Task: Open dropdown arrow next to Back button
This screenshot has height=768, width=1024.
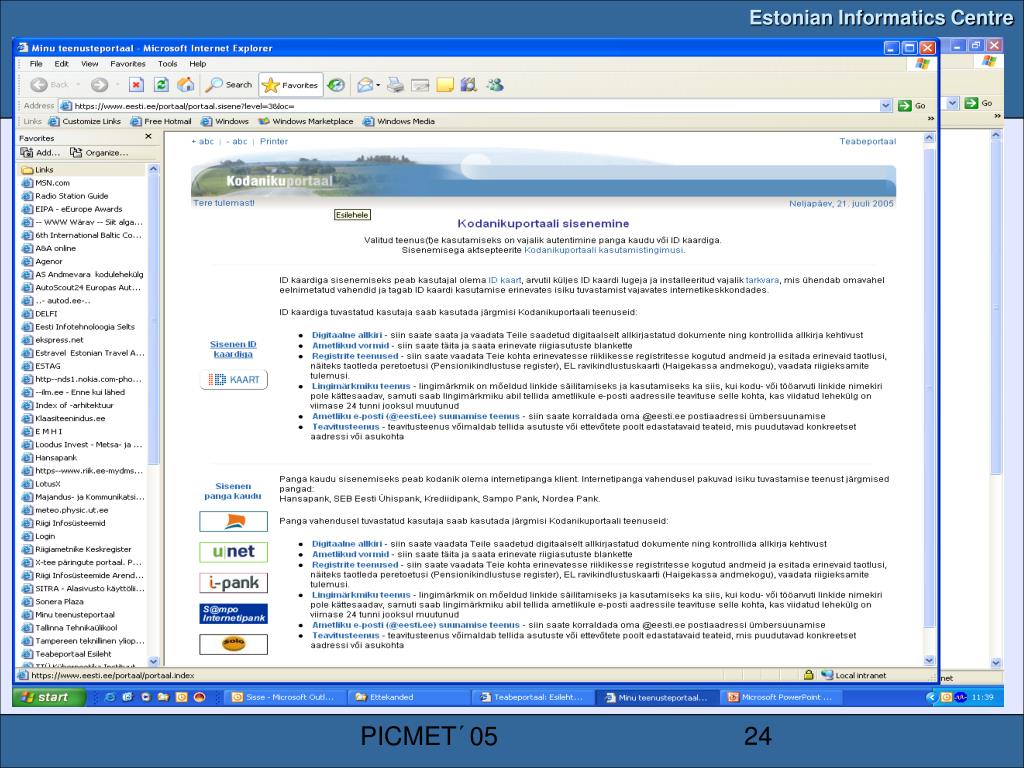Action: tap(78, 85)
